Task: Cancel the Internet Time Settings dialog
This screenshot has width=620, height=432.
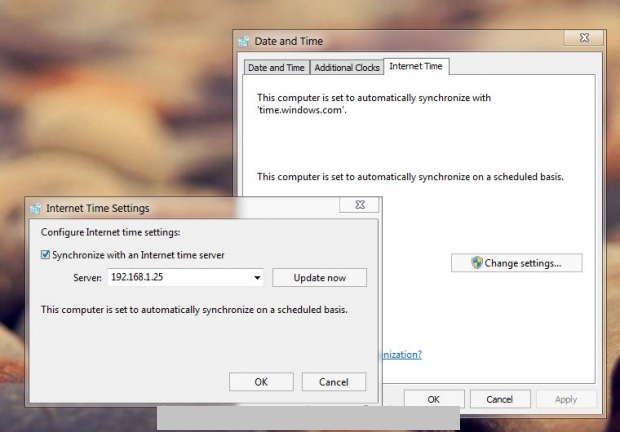Action: pos(333,382)
